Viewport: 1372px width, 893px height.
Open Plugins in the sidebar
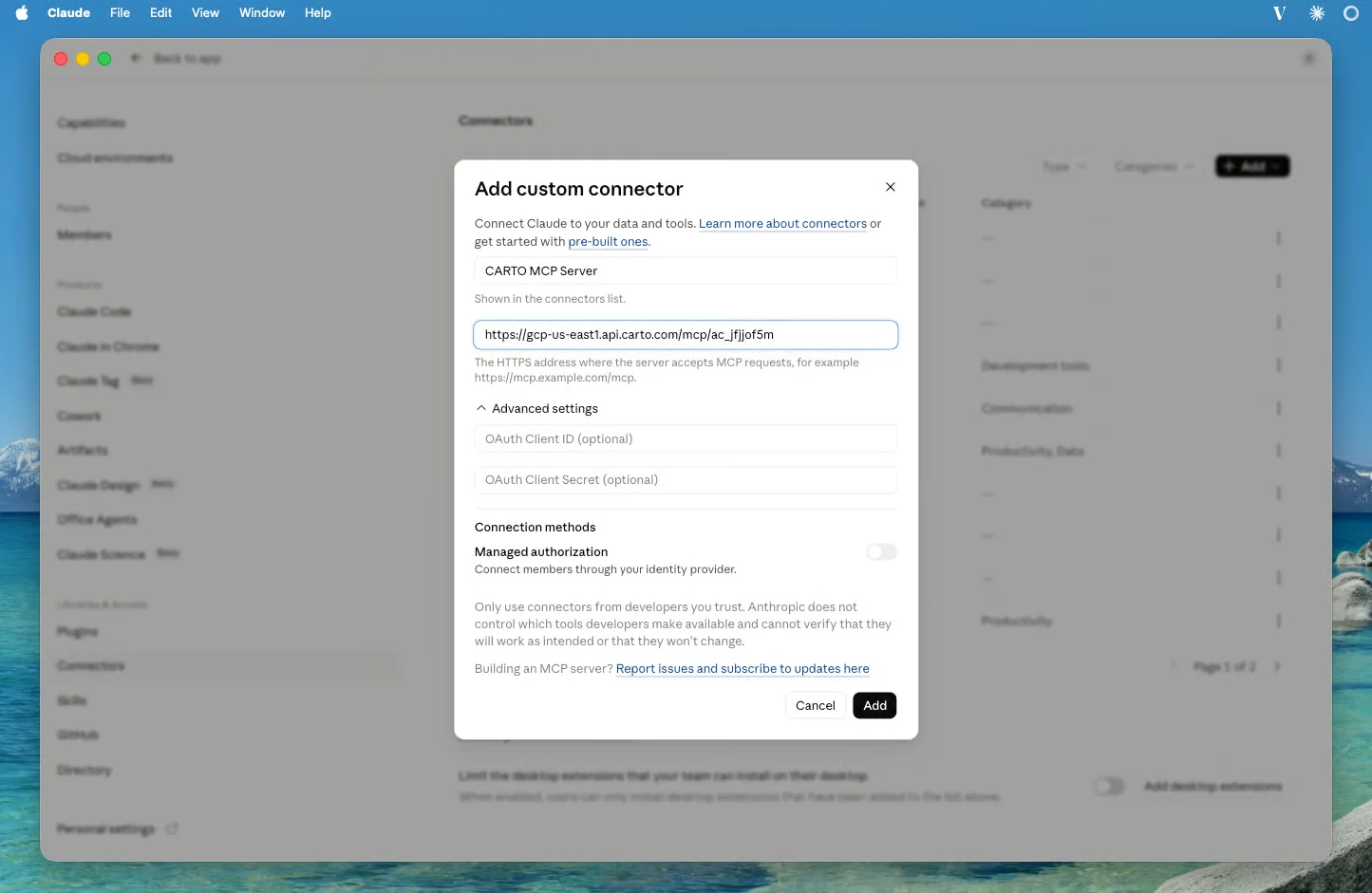(78, 632)
